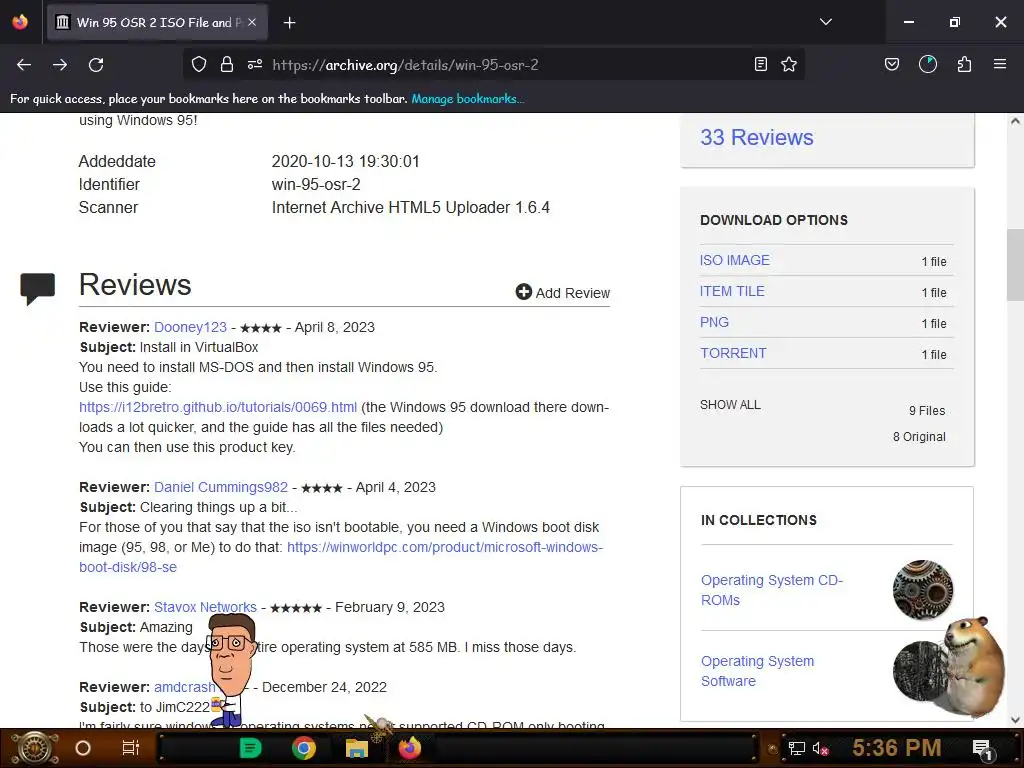
Task: Open the notification action center icon
Action: pos(981,748)
